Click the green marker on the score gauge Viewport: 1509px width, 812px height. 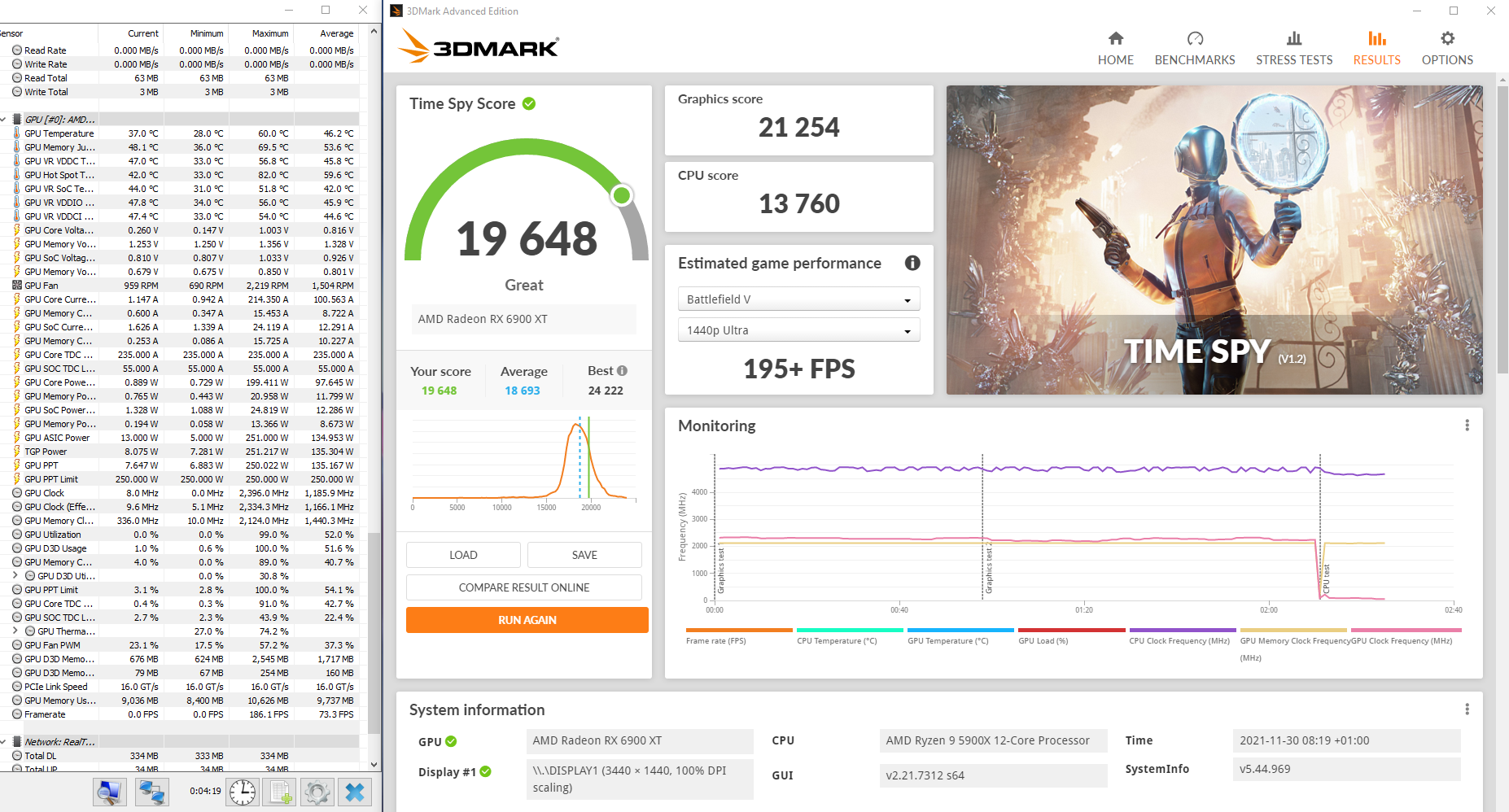(x=622, y=195)
